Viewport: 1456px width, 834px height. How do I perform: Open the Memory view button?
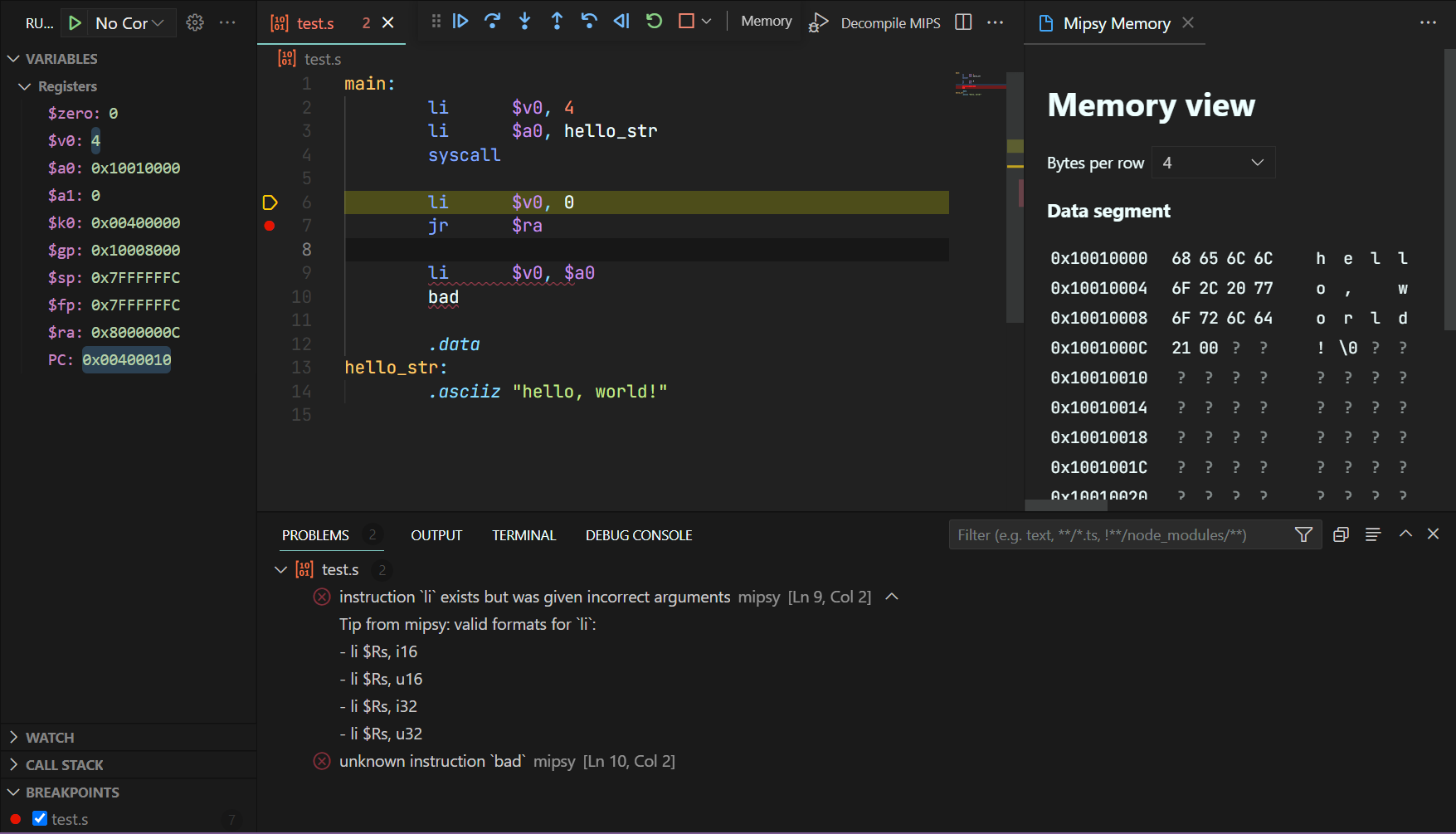(767, 22)
